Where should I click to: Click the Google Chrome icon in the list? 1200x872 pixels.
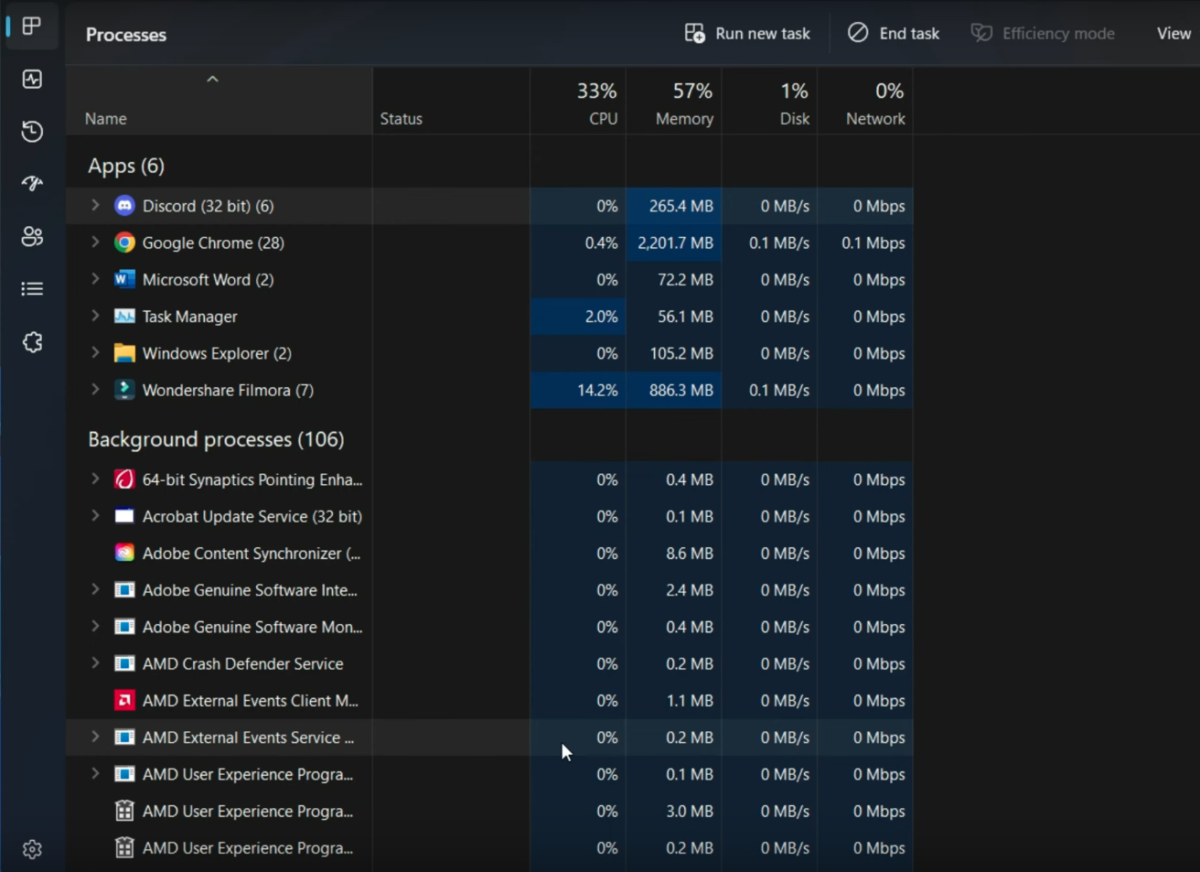point(123,243)
